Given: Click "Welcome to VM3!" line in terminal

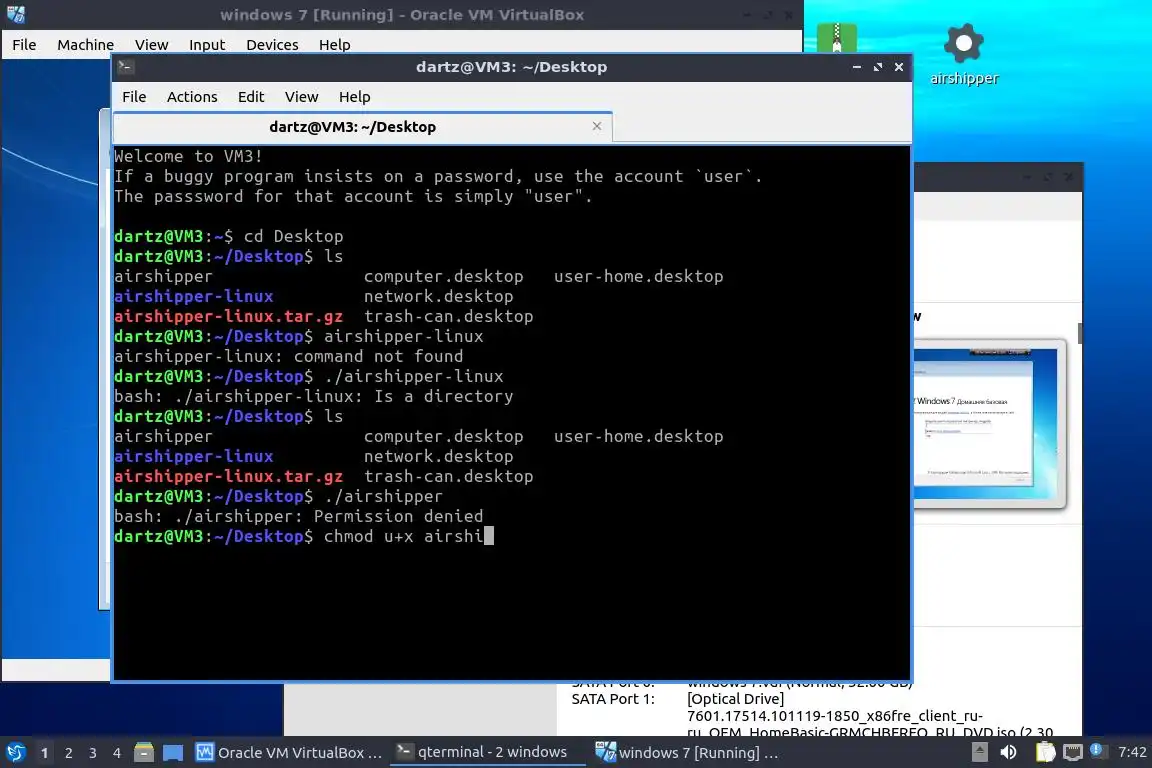Looking at the screenshot, I should click(x=188, y=157).
